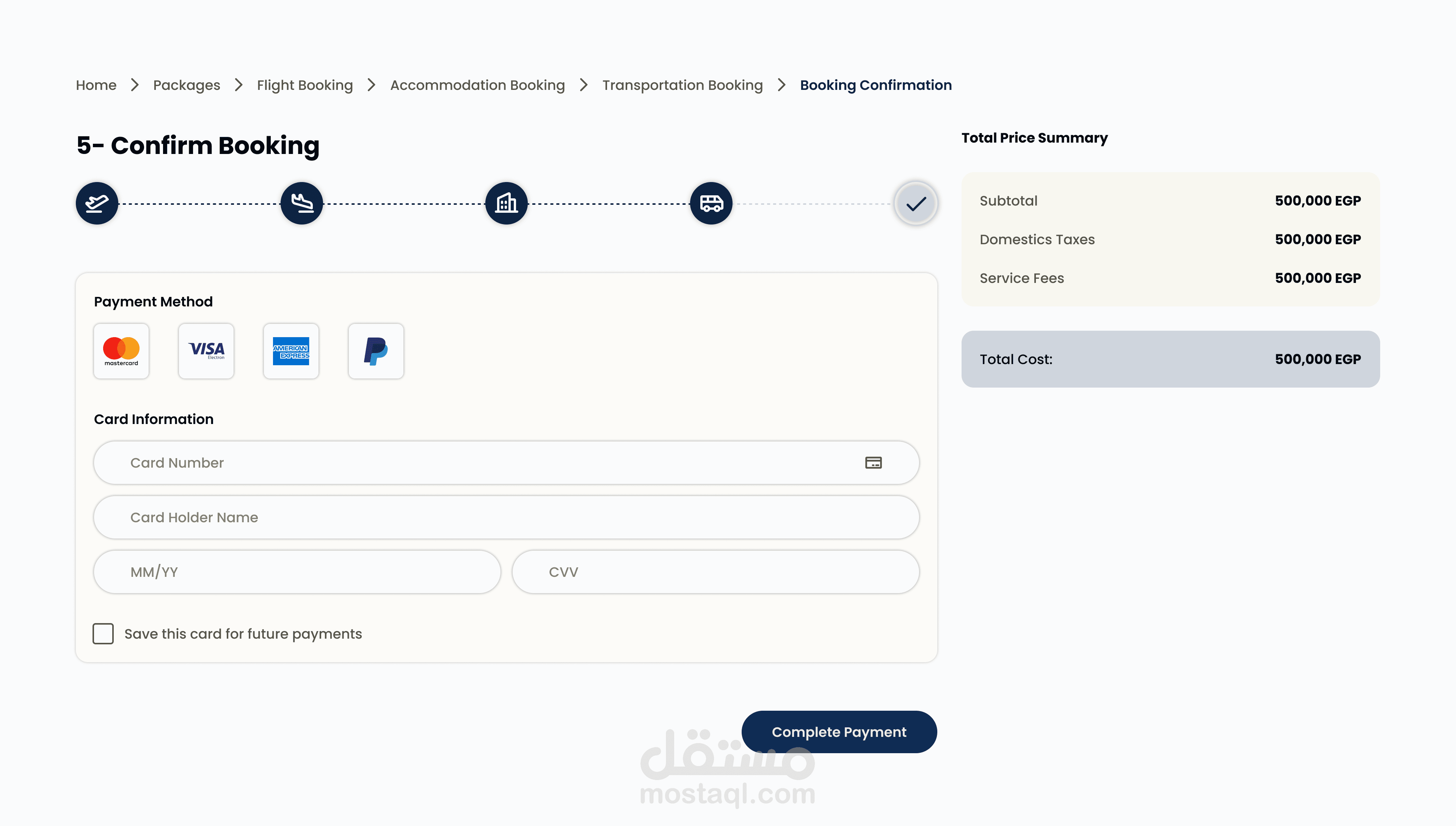The width and height of the screenshot is (1456, 826).
Task: Open Accommodation Booking breadcrumb
Action: pyautogui.click(x=478, y=85)
